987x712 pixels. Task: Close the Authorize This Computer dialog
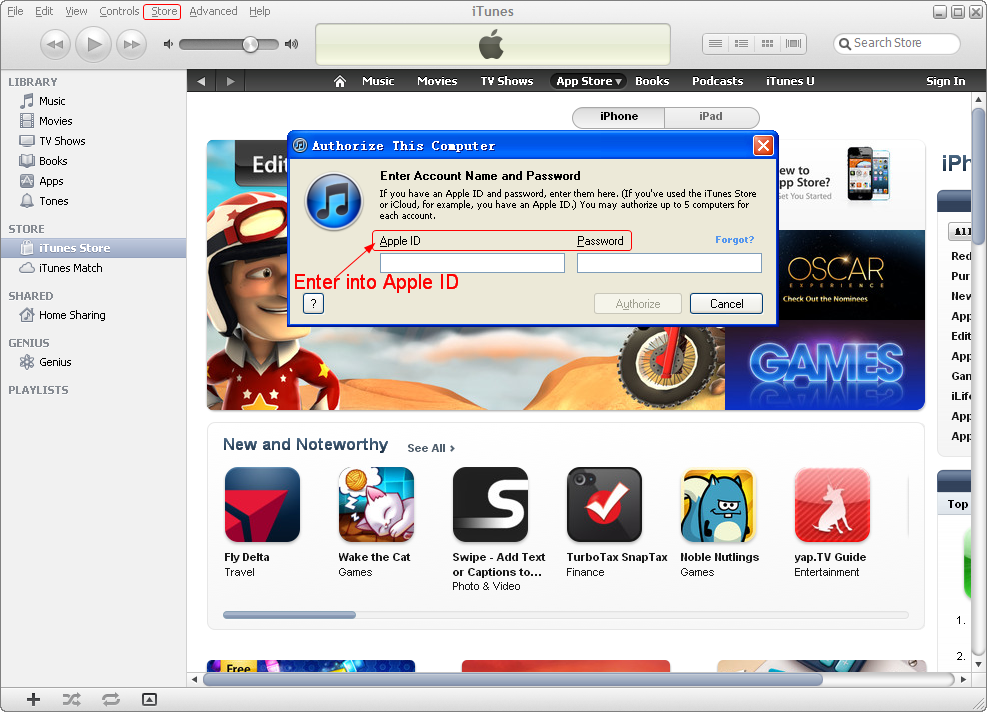(x=763, y=146)
